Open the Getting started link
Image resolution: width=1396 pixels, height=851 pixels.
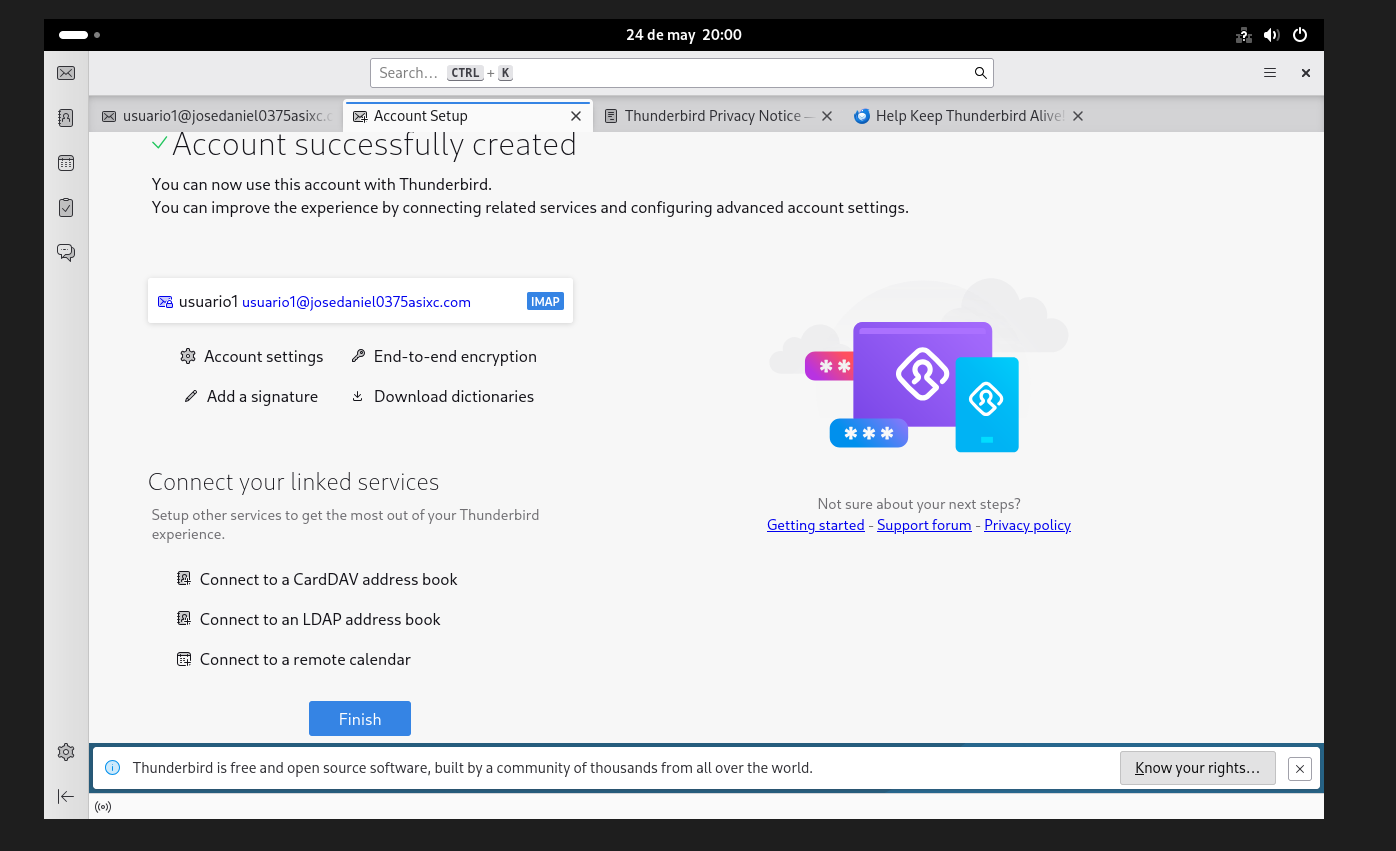coord(816,525)
